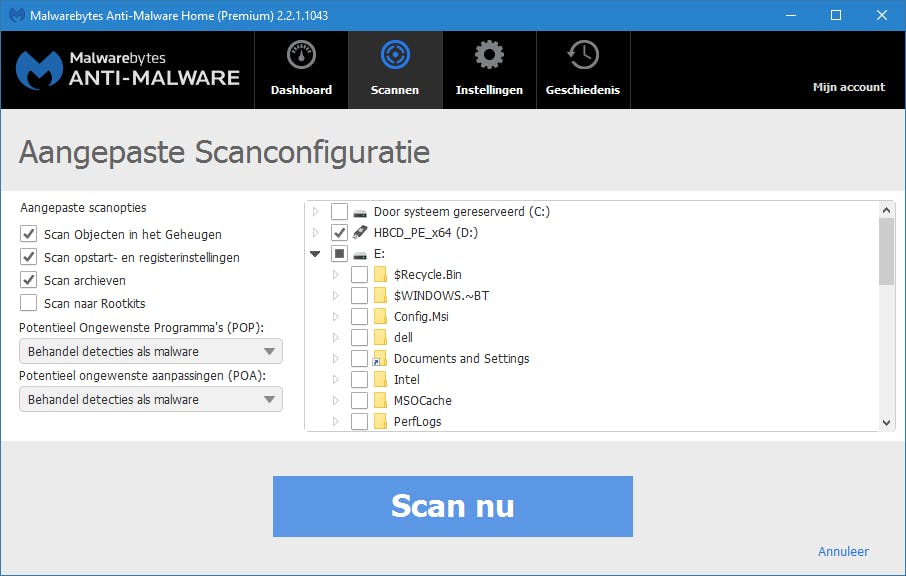
Task: Check the $Recycle.Bin folder checkbox
Action: coord(359,274)
